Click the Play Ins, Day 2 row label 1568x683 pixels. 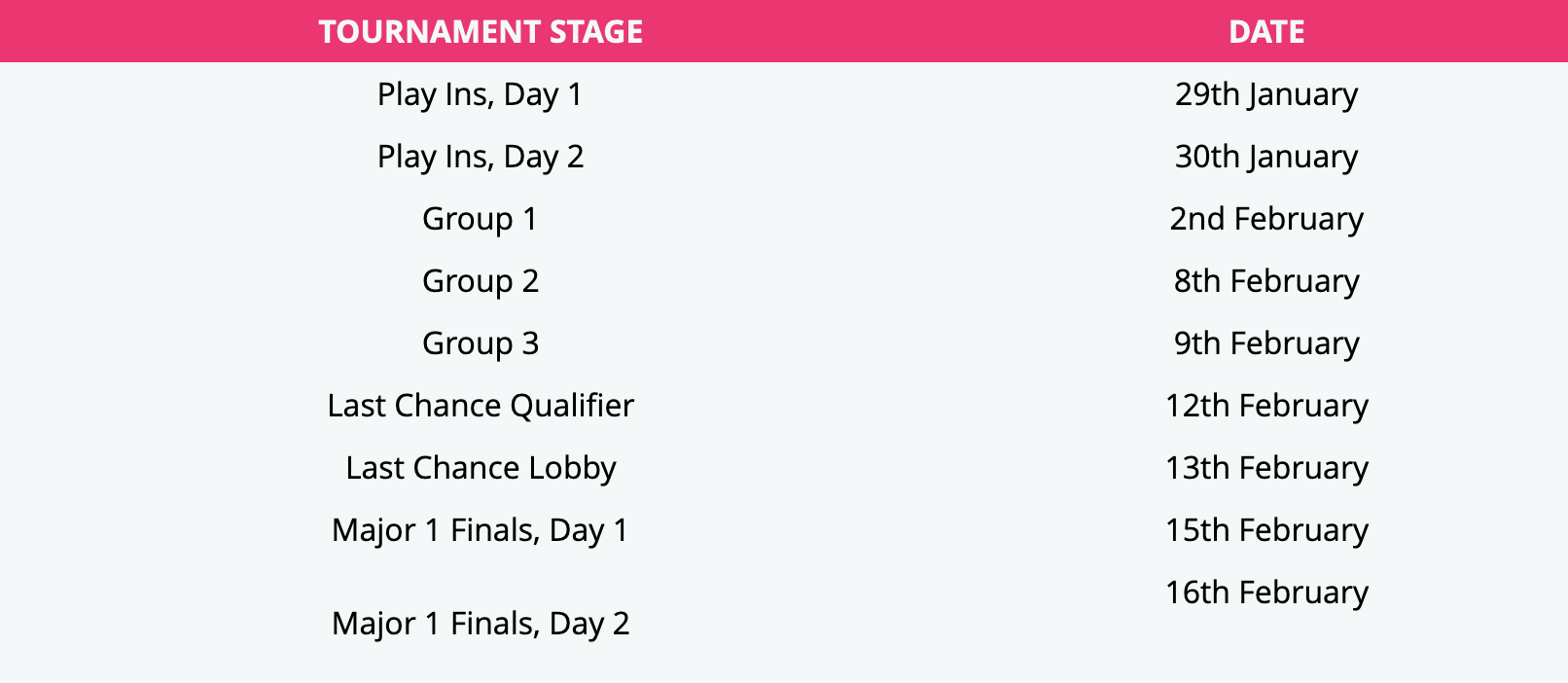(481, 157)
